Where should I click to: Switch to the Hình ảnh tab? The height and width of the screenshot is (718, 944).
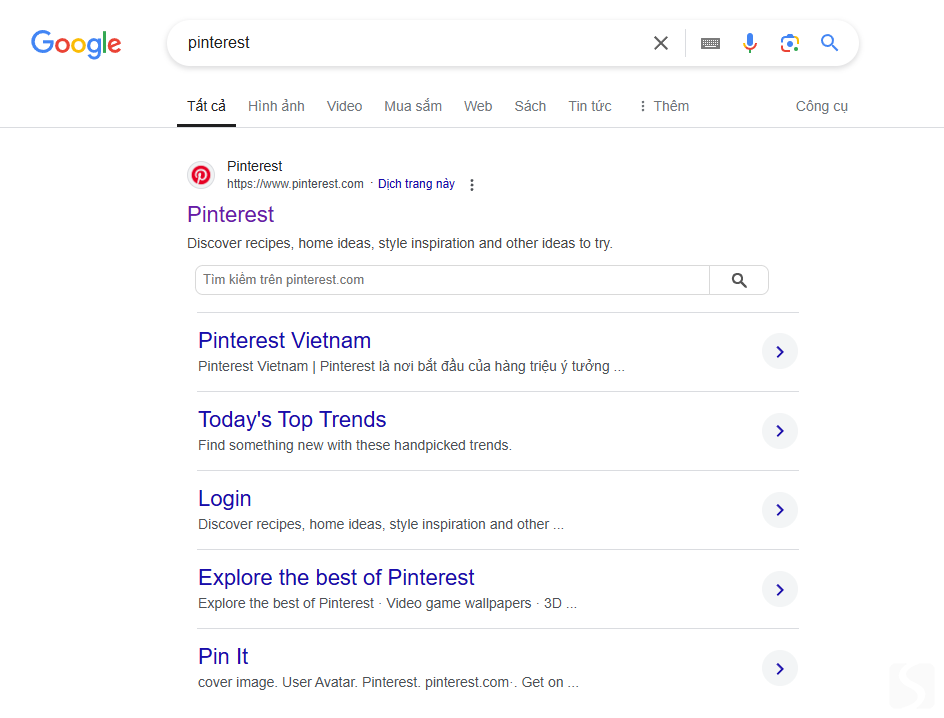point(276,106)
